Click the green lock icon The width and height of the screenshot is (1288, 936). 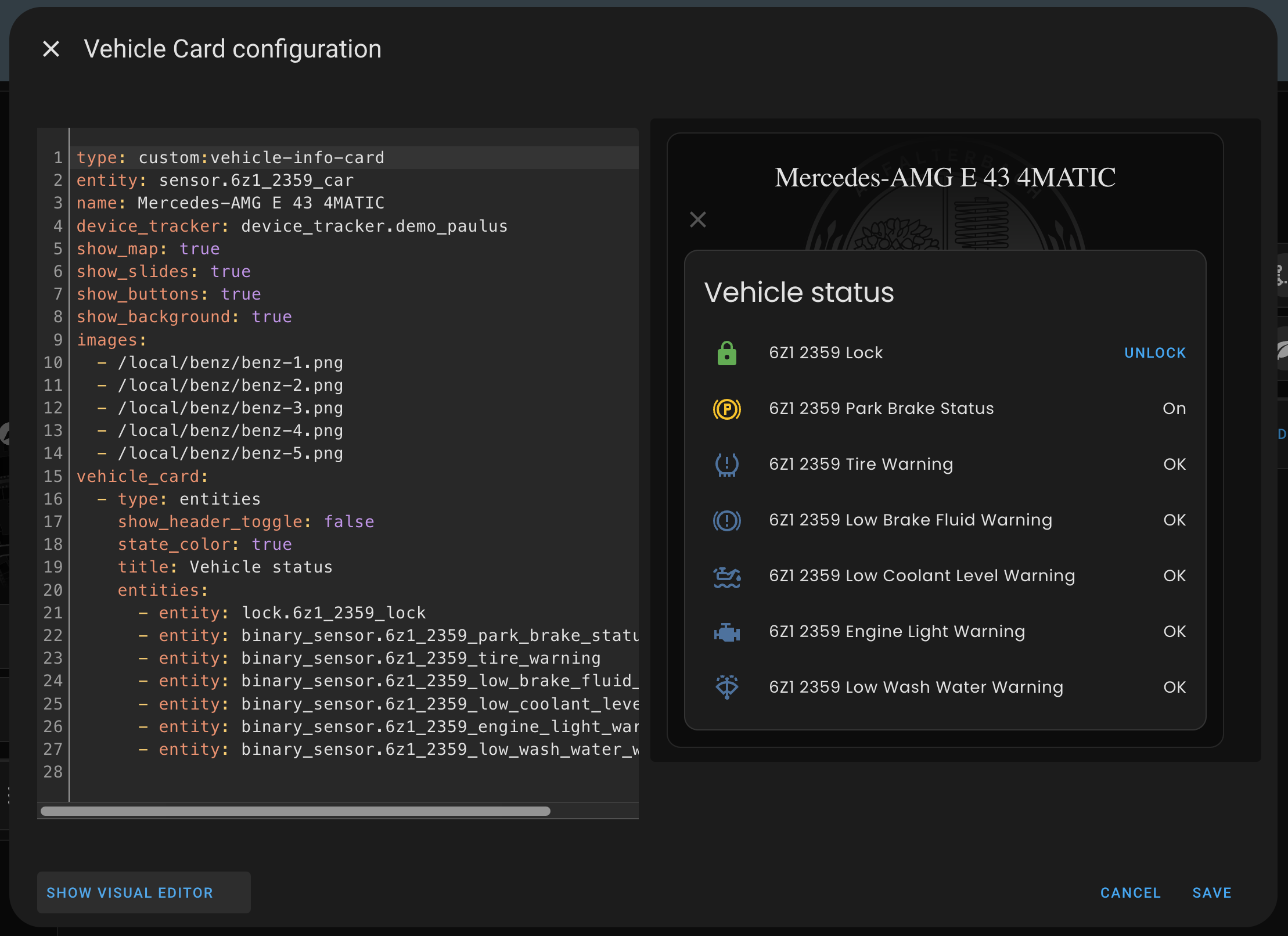tap(726, 353)
